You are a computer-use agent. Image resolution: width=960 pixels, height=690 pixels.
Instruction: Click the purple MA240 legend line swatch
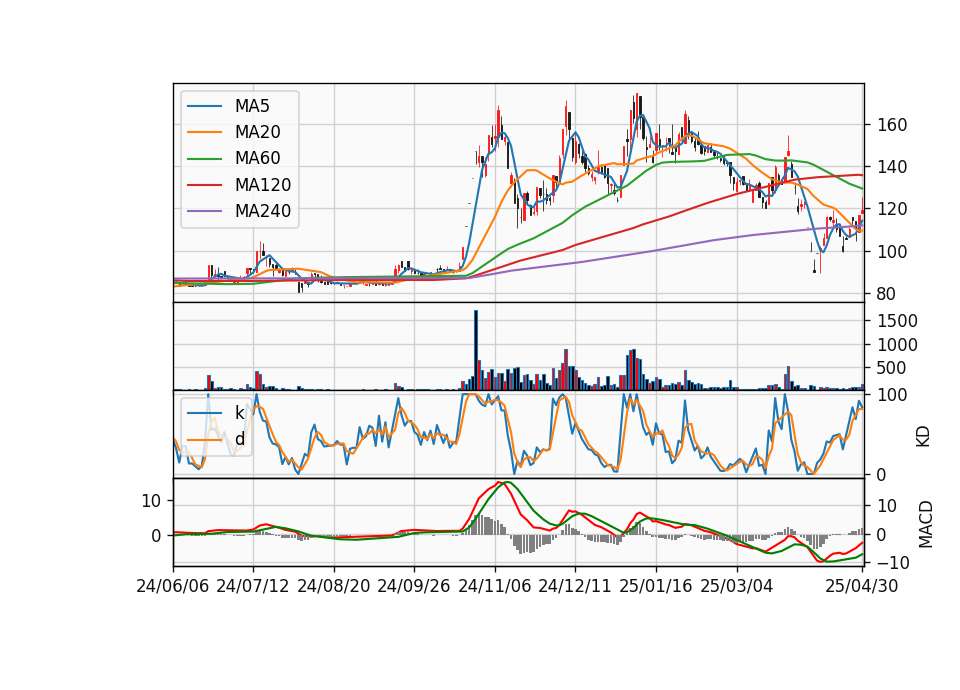[x=204, y=212]
